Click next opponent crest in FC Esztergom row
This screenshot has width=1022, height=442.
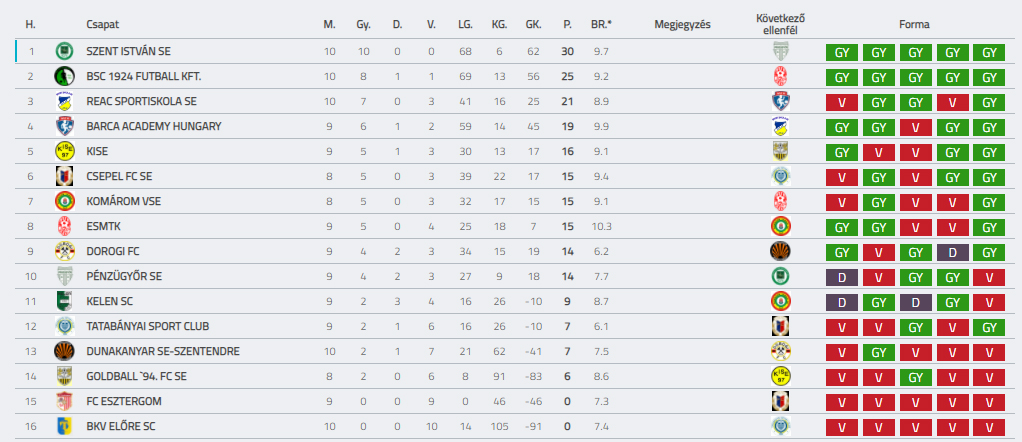[x=781, y=401]
